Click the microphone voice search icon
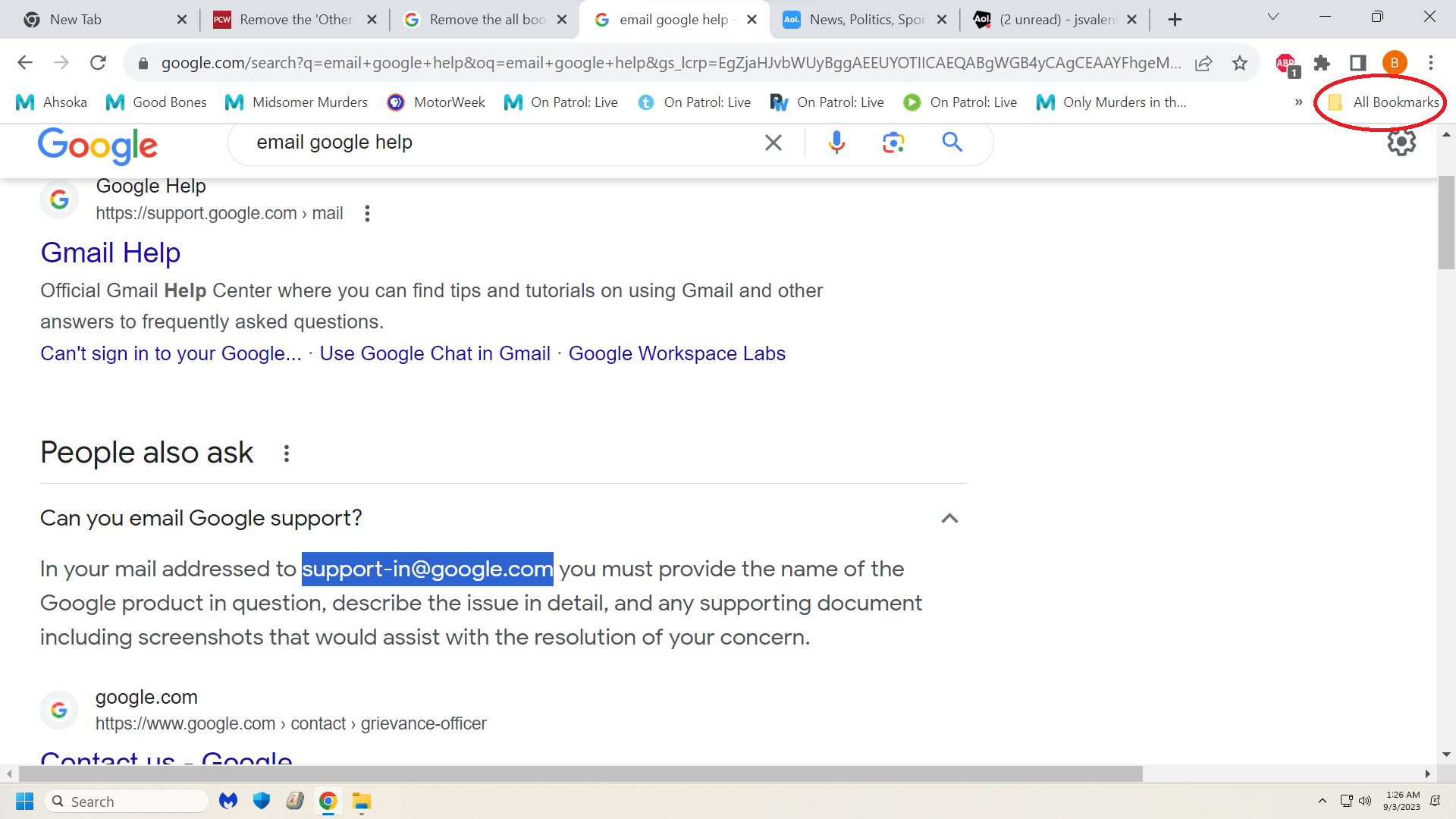 pyautogui.click(x=836, y=142)
